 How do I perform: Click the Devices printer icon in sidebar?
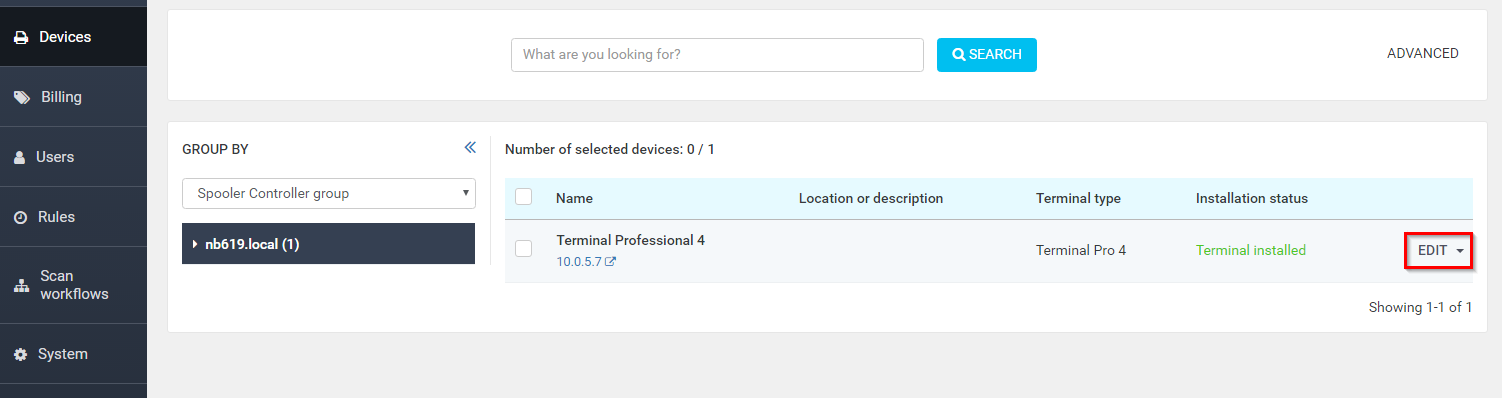tap(20, 37)
